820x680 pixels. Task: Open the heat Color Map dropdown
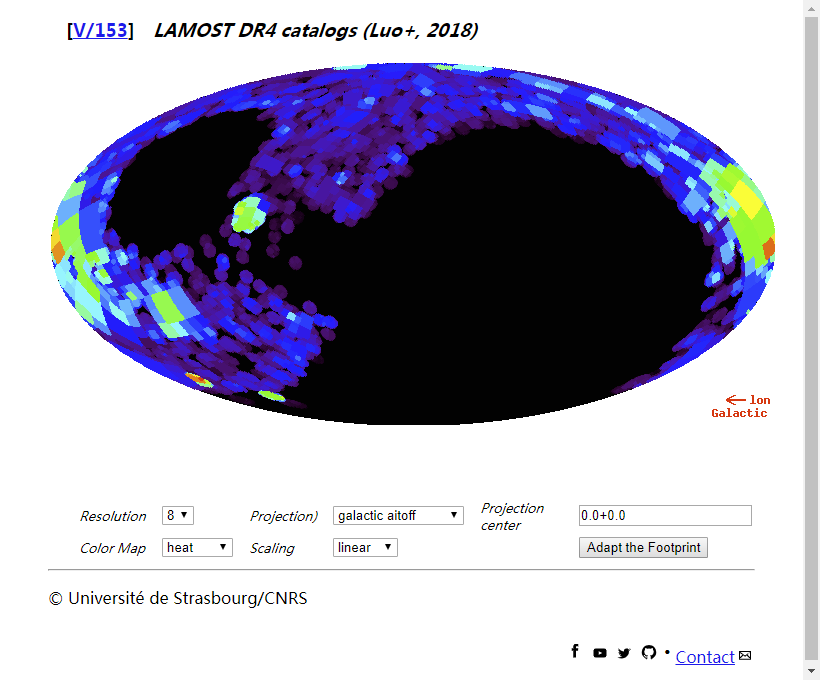pyautogui.click(x=197, y=547)
